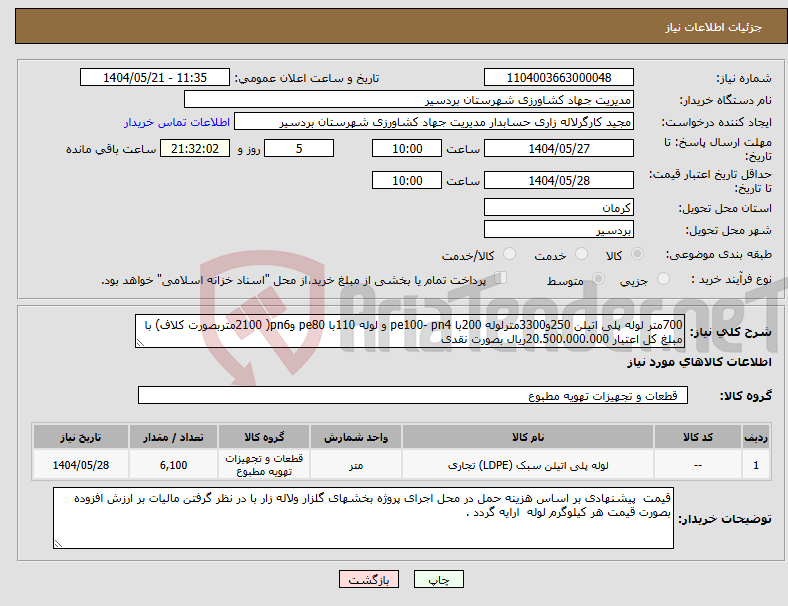788x606 pixels.
Task: Click the توضیحات خریدار text area
Action: tap(363, 518)
